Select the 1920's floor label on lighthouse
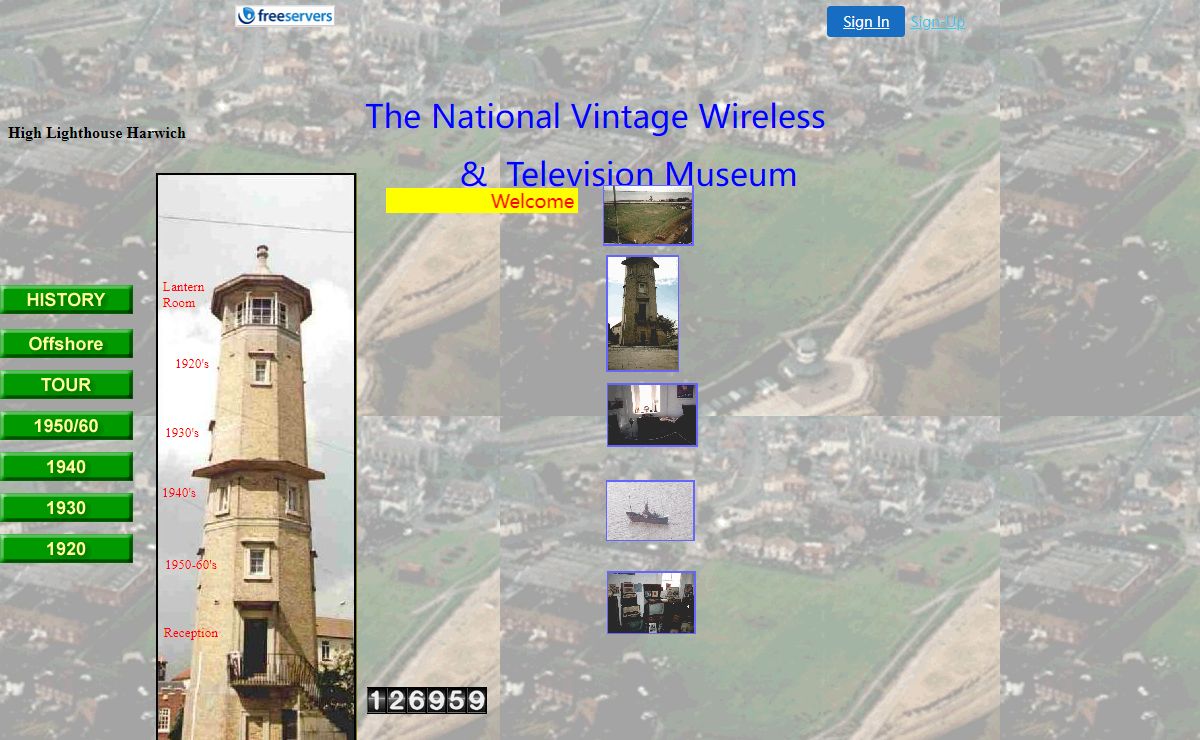The width and height of the screenshot is (1200, 740). [192, 364]
